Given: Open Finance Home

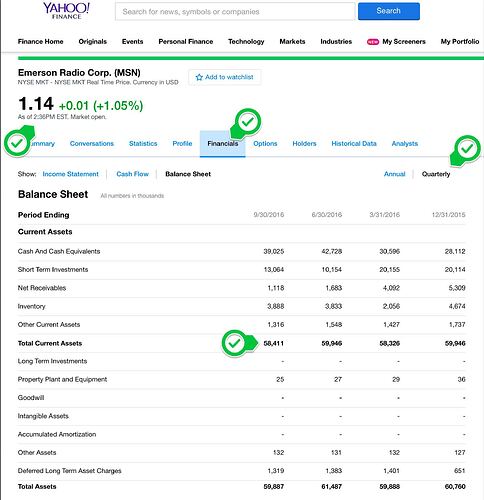Looking at the screenshot, I should coord(40,42).
